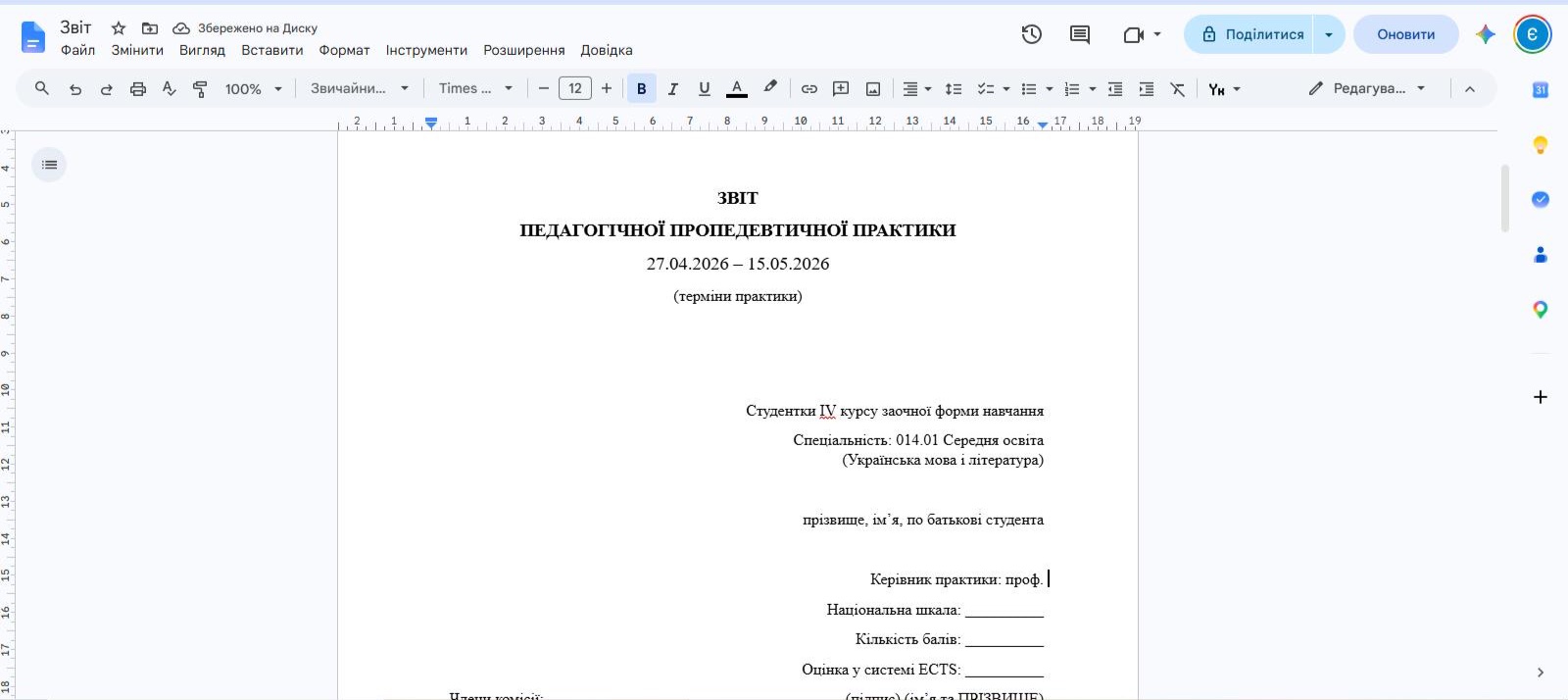Click the Оновити button
The image size is (1568, 700).
tap(1406, 34)
